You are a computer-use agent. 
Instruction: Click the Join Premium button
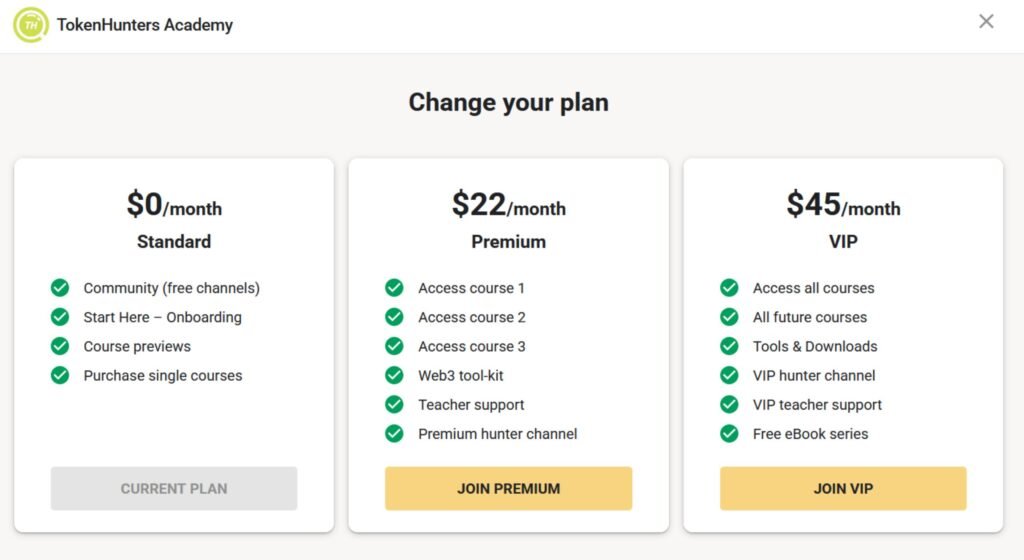tap(508, 489)
